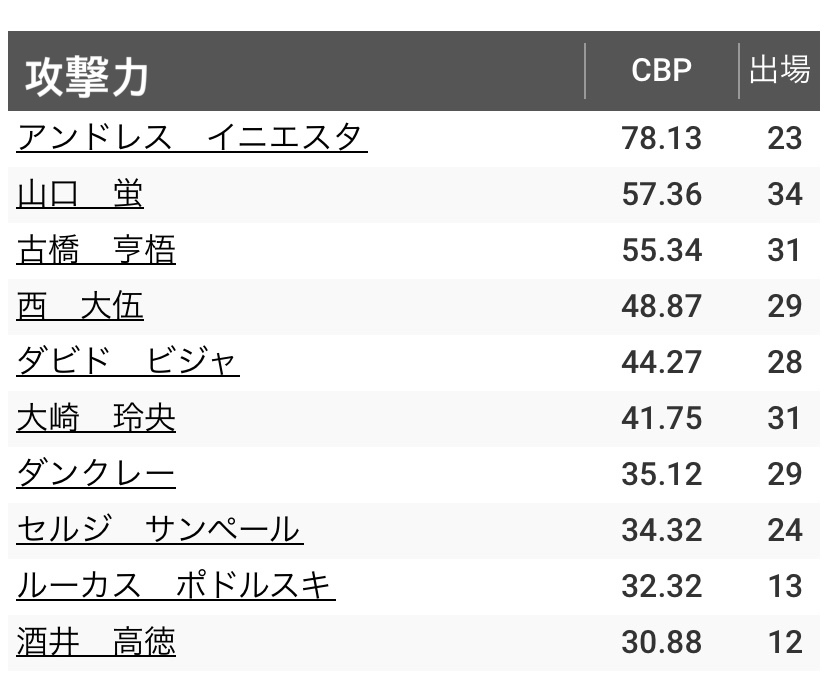Screen dimensions: 828x691
Task: Select the 44.27 CBP value
Action: click(661, 362)
